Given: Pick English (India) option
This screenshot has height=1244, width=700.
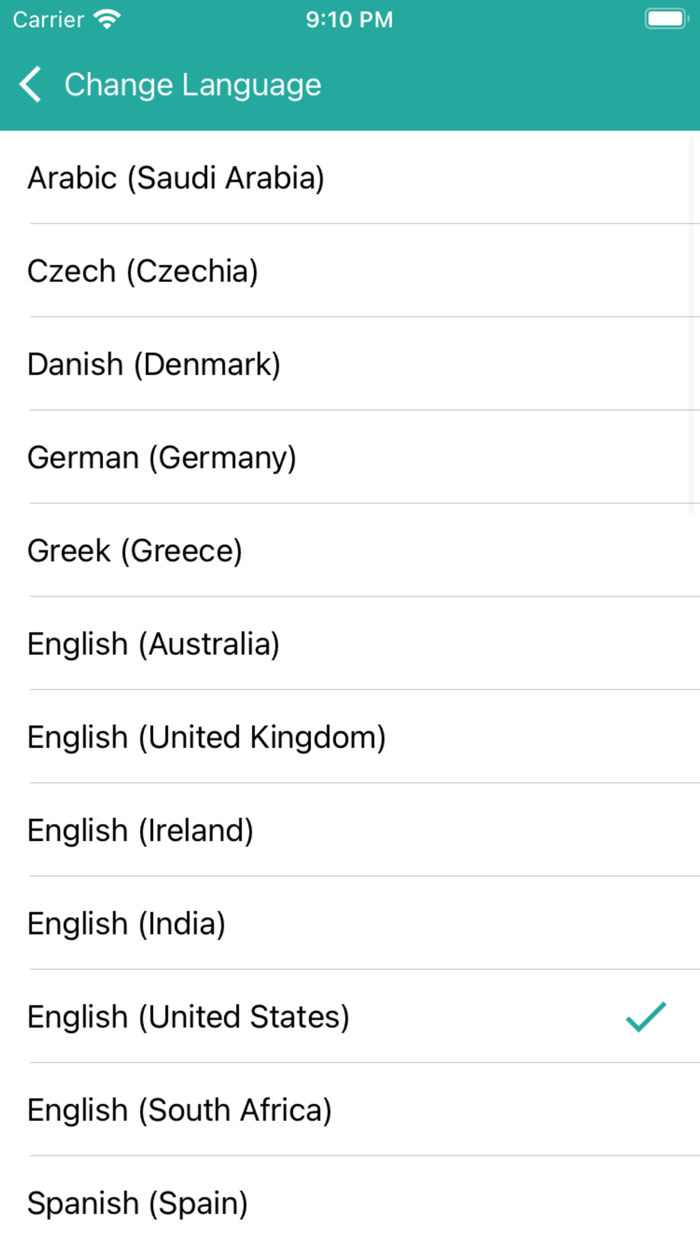Looking at the screenshot, I should point(127,923).
